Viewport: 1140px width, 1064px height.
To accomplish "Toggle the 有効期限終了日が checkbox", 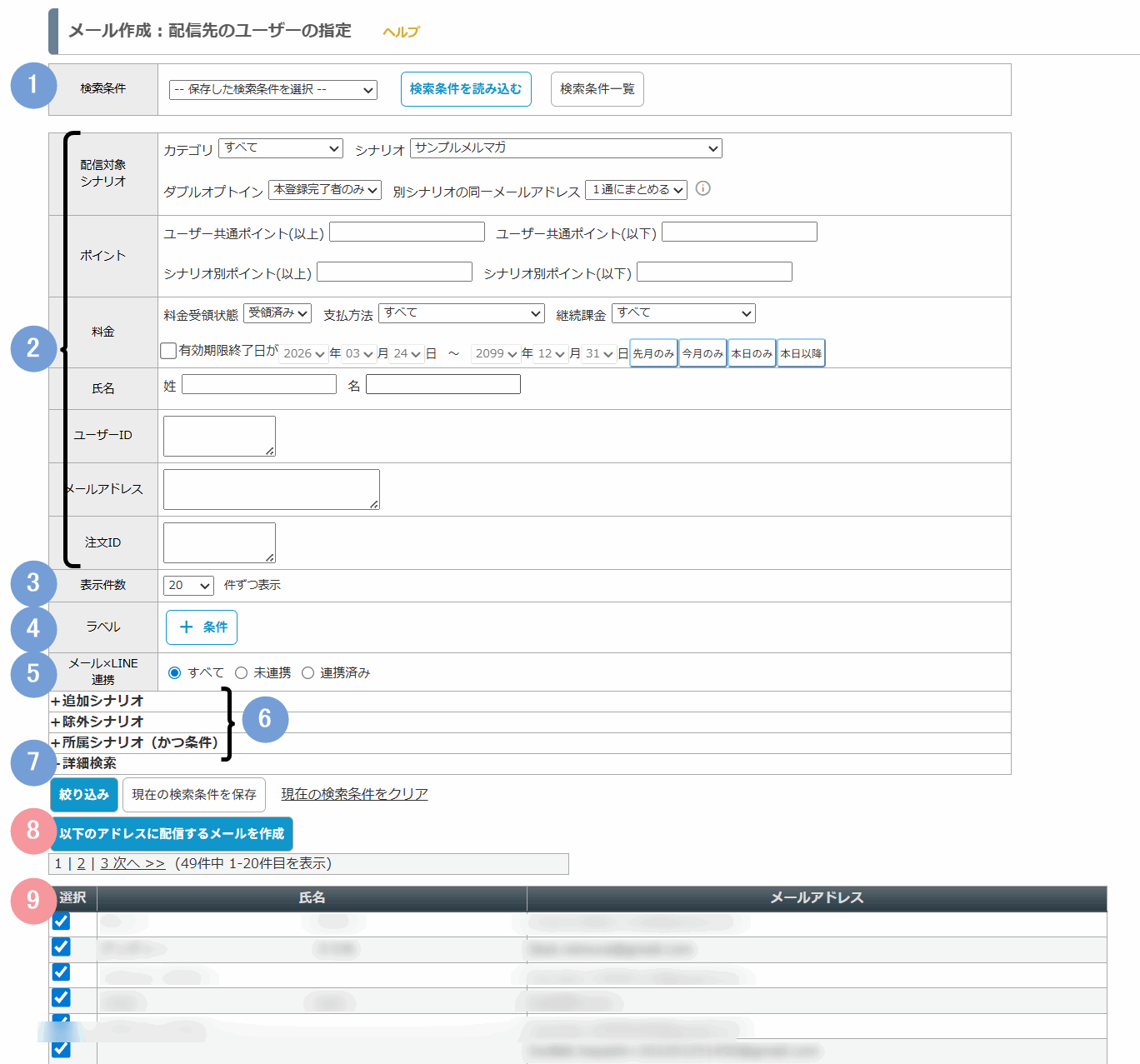I will pyautogui.click(x=168, y=351).
